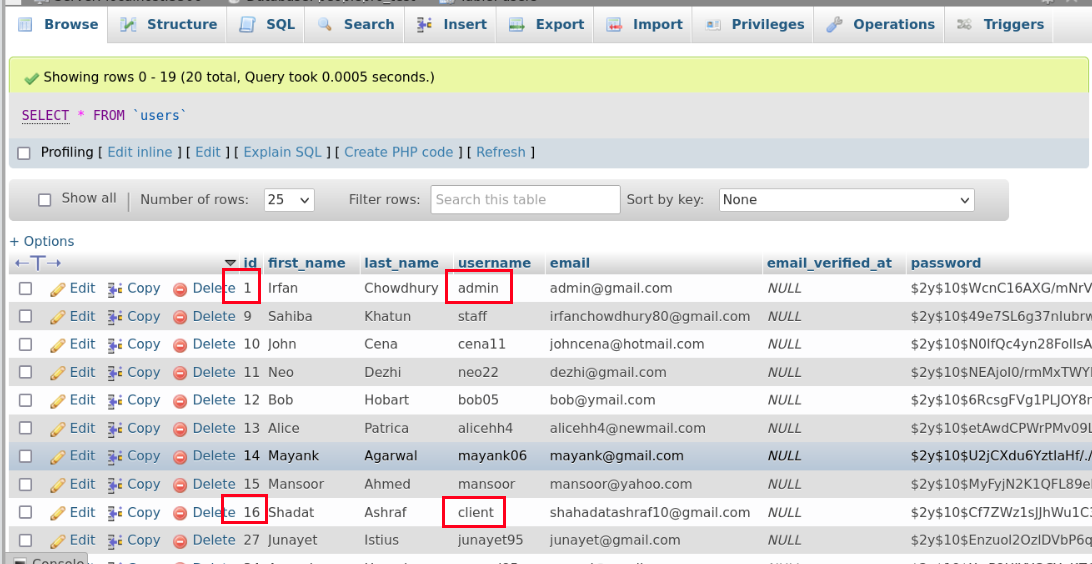Click the Search this table filter field
1092x564 pixels.
(x=525, y=200)
